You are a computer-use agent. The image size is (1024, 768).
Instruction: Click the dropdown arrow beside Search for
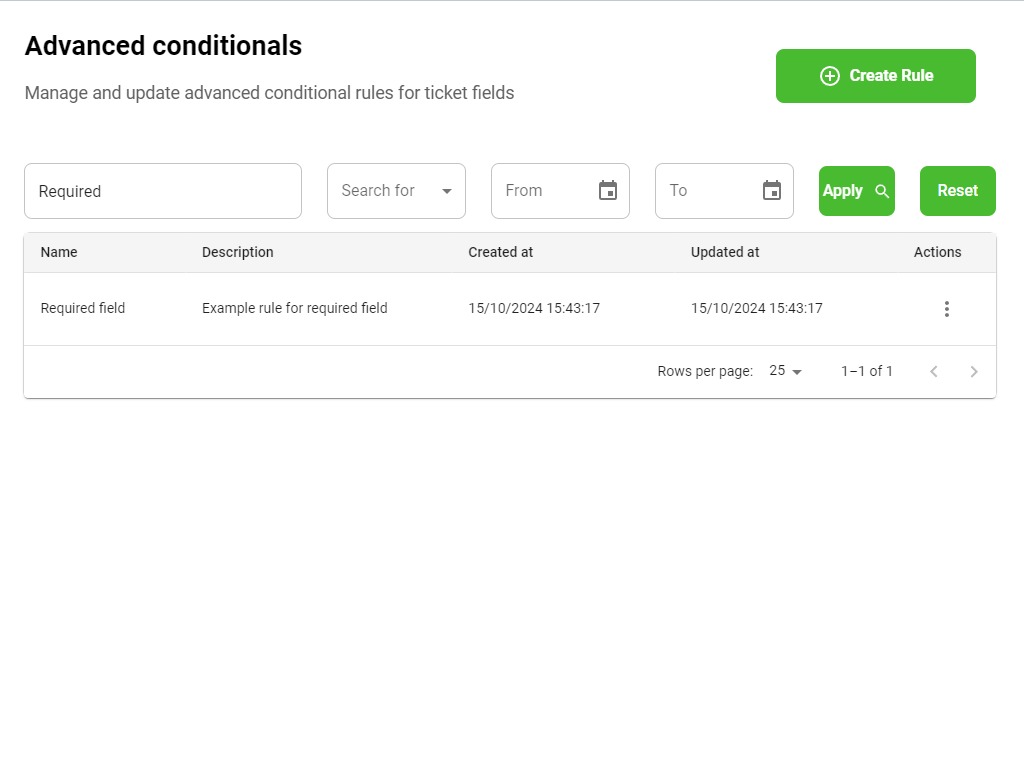point(447,191)
